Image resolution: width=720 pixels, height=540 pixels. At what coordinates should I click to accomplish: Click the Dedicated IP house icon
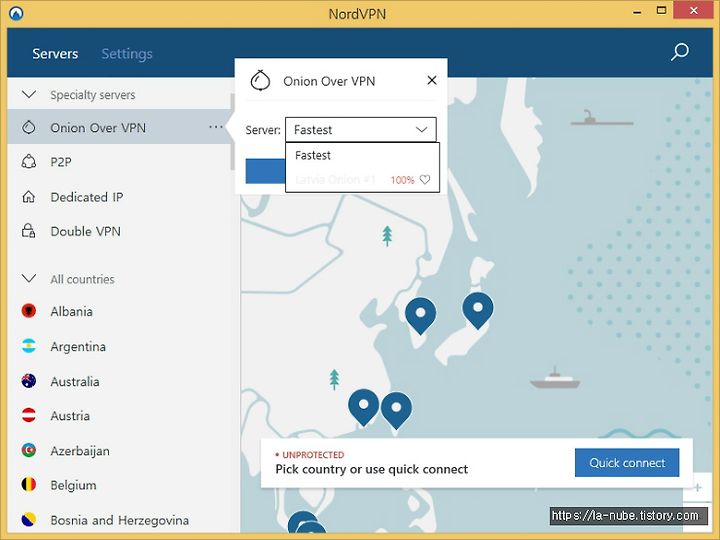click(28, 197)
